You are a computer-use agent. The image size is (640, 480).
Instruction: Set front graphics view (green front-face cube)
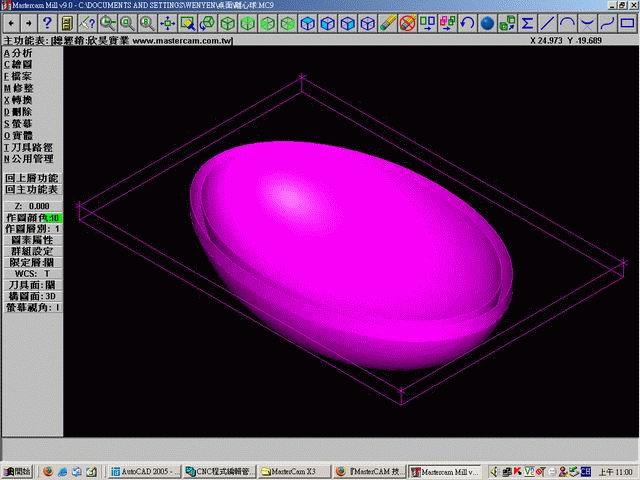267,23
